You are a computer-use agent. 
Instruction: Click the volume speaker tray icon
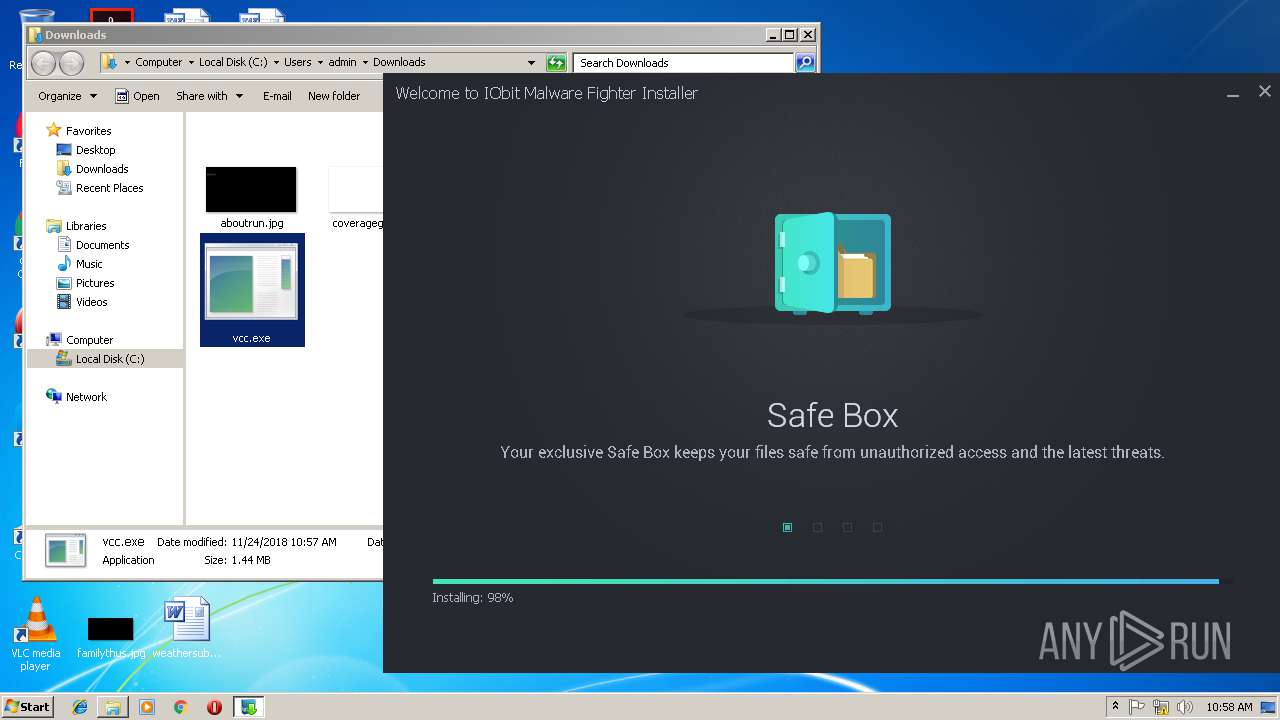click(1185, 707)
